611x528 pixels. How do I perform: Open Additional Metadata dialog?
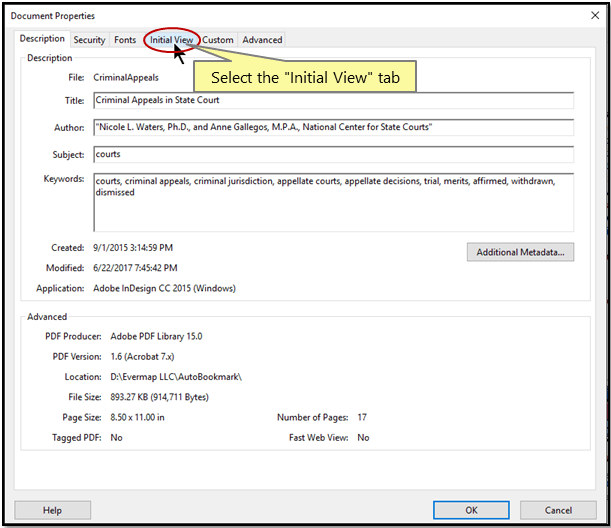(x=520, y=252)
